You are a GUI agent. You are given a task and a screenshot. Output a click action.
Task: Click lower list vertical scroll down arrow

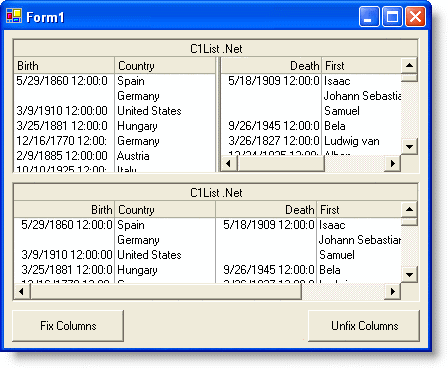pos(409,275)
